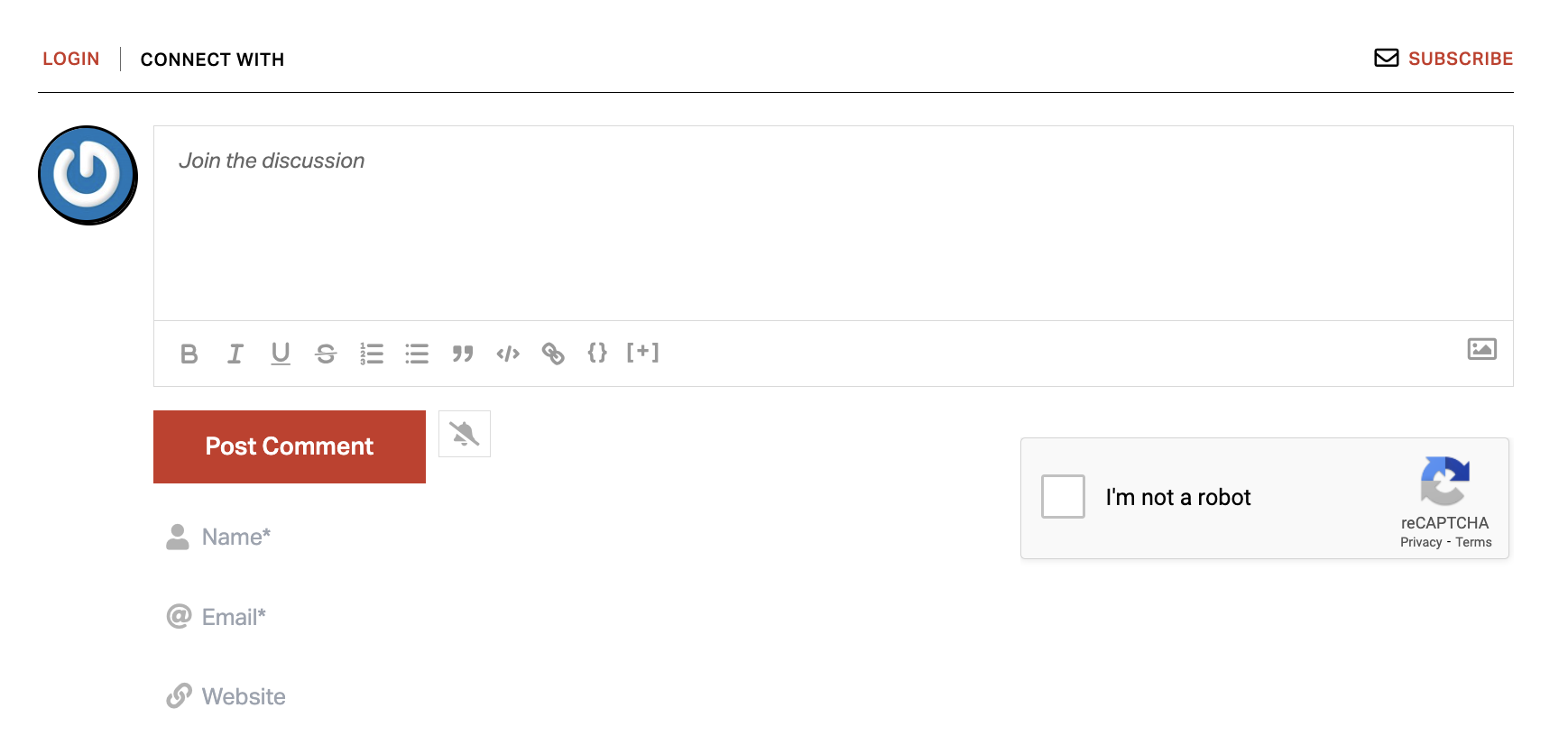Subscribe via the SUBSCRIBE envelope link
The image size is (1568, 754).
click(1443, 59)
